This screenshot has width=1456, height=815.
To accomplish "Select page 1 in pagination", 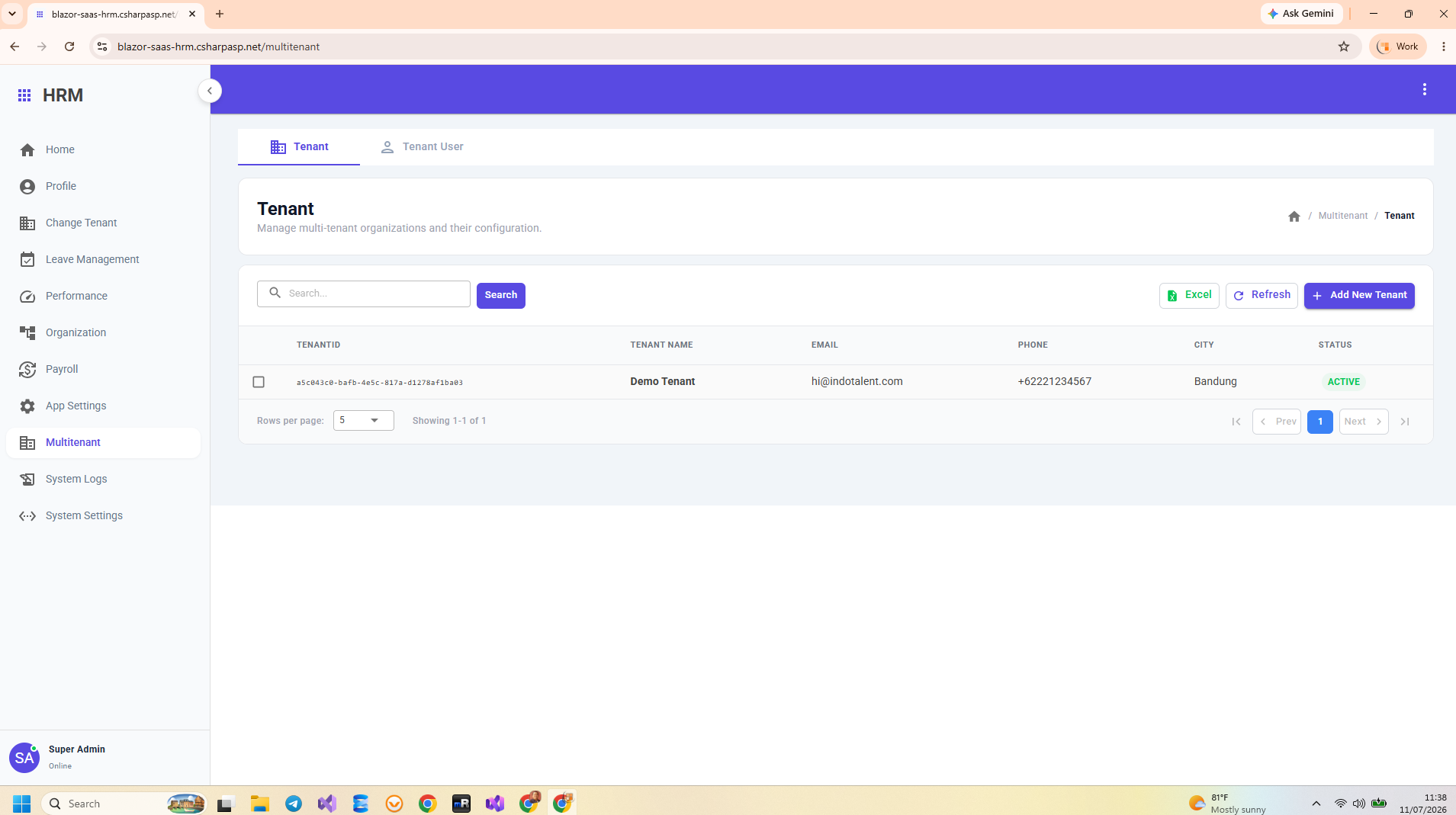I will click(x=1319, y=422).
